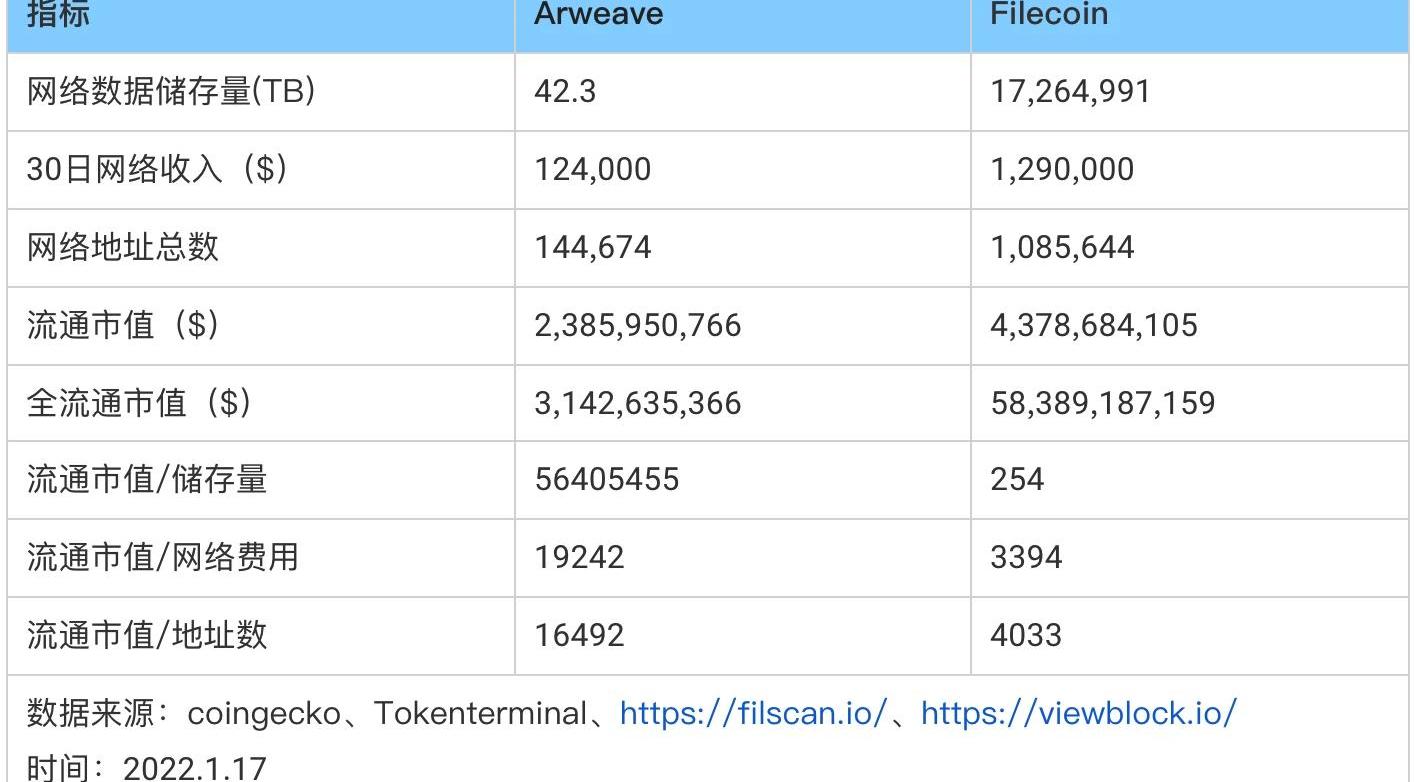Select Filecoin revenue cell 1,290,000

coord(1062,169)
